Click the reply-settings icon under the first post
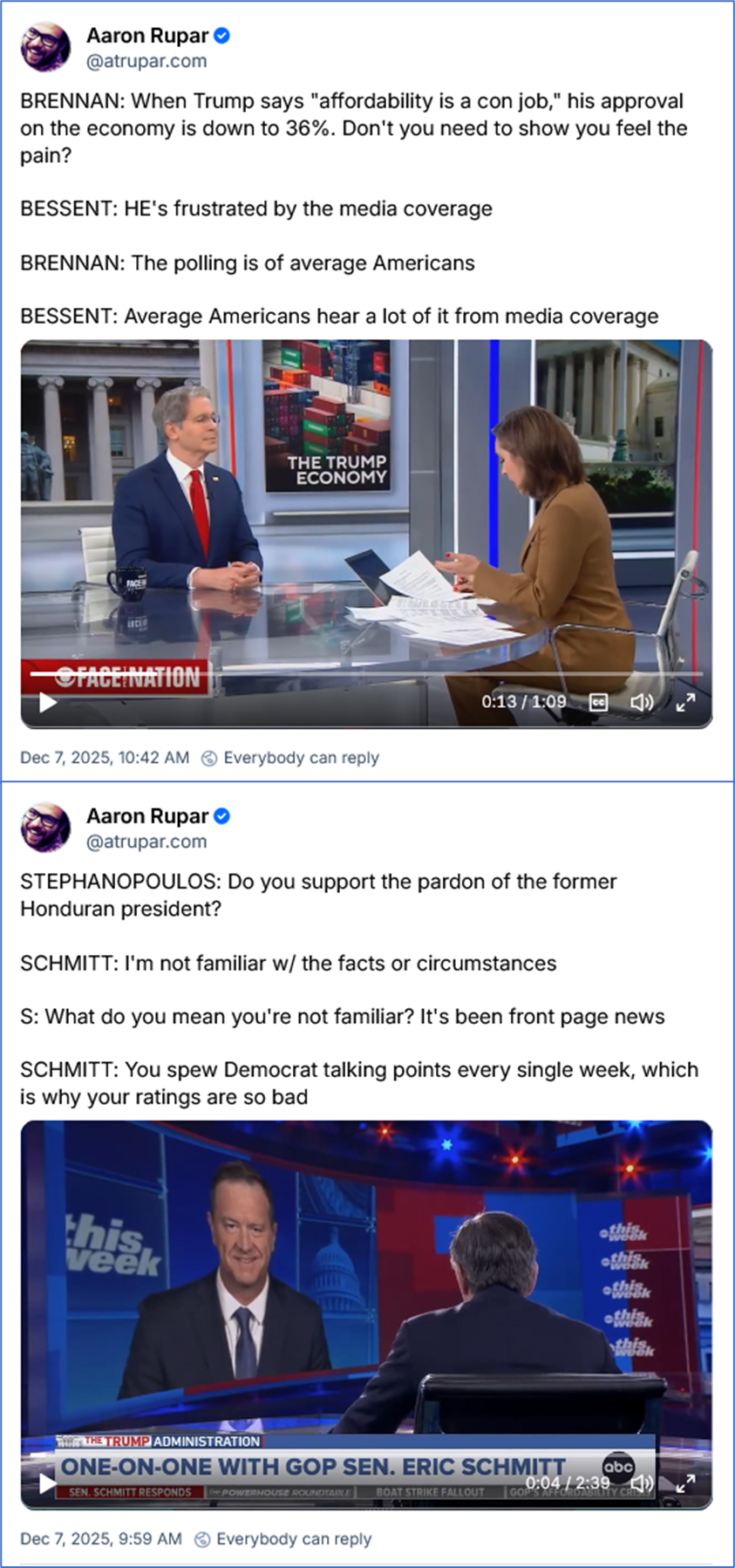Screen dimensions: 735x1568 [209, 758]
